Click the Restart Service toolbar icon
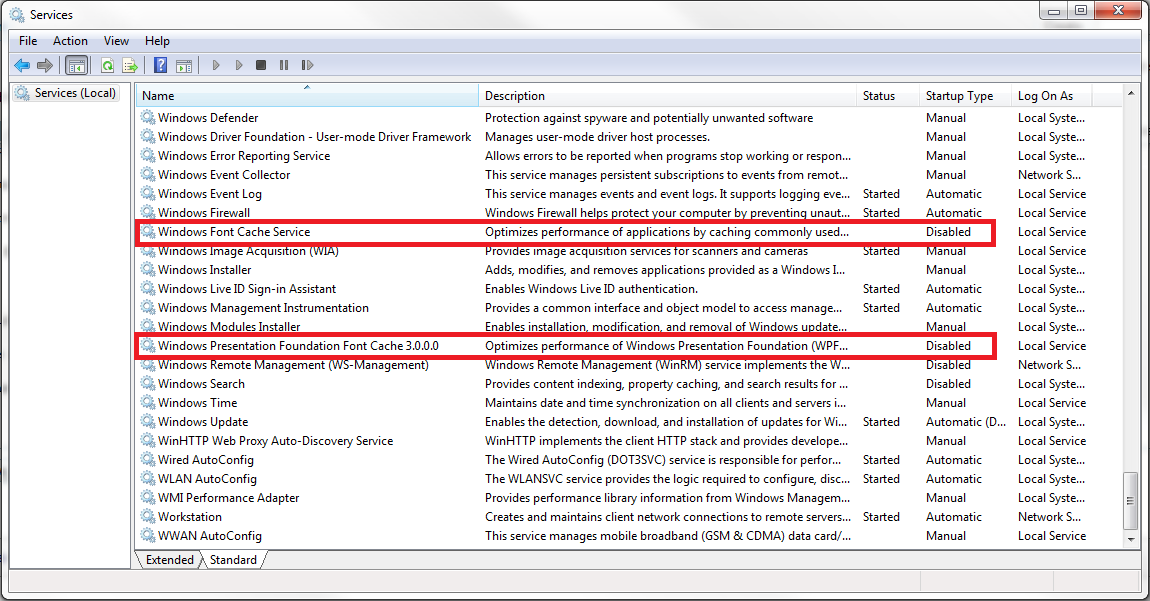Viewport: 1150px width, 601px height. [305, 65]
